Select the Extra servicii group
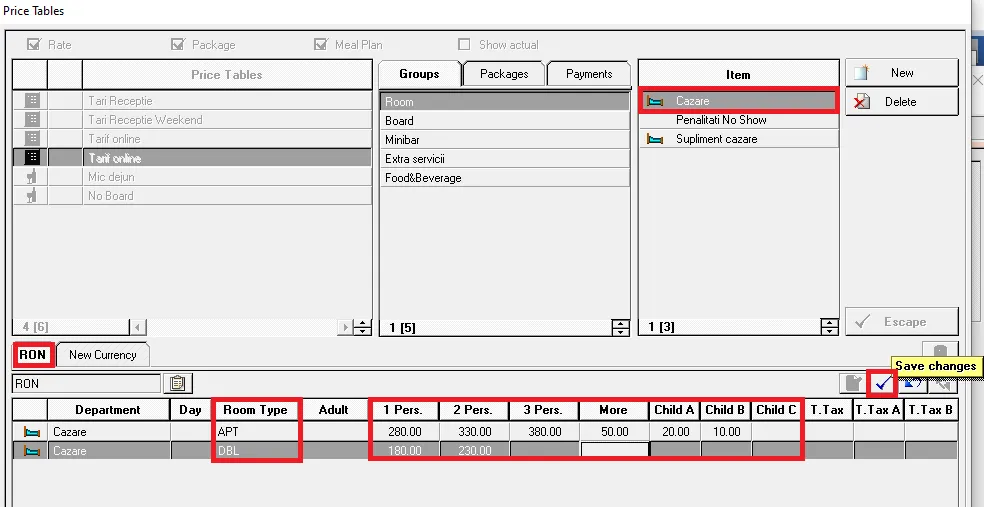Viewport: 984px width, 507px height. (504, 159)
